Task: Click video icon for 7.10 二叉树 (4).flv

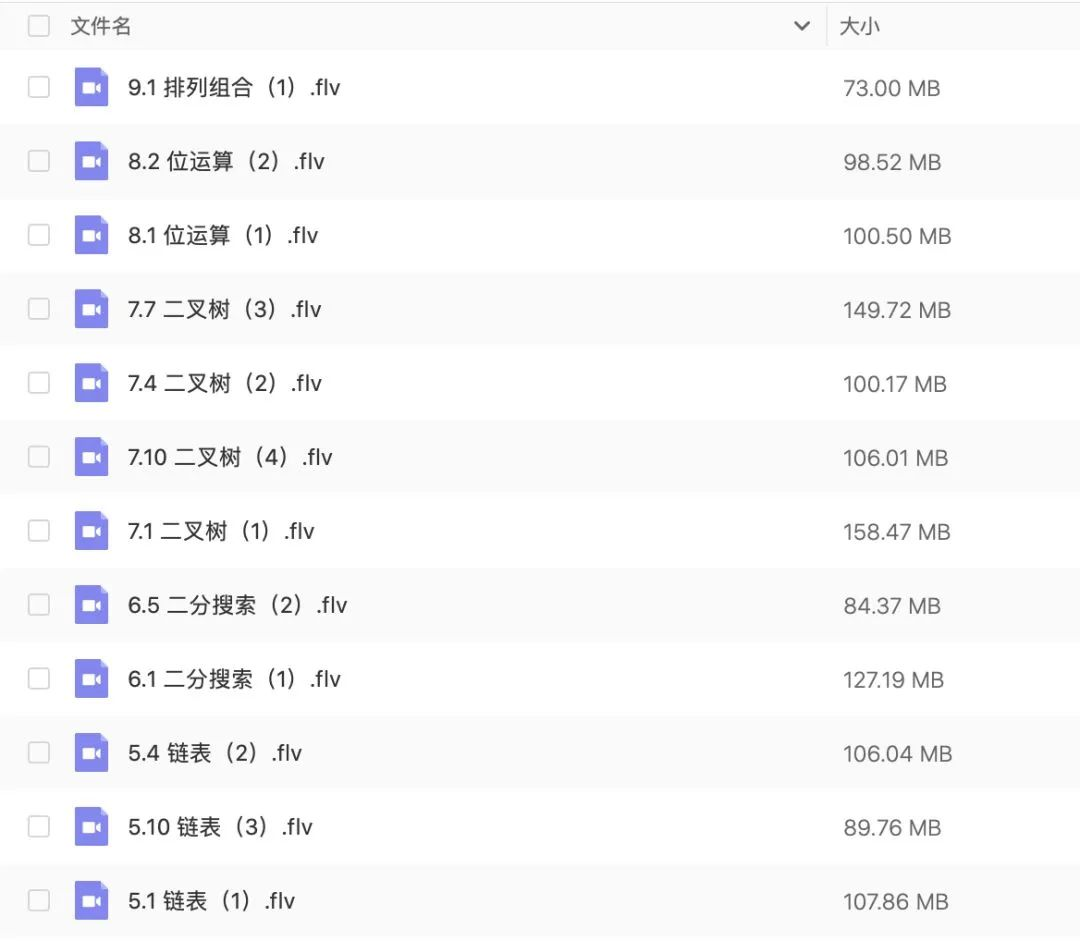Action: coord(91,457)
